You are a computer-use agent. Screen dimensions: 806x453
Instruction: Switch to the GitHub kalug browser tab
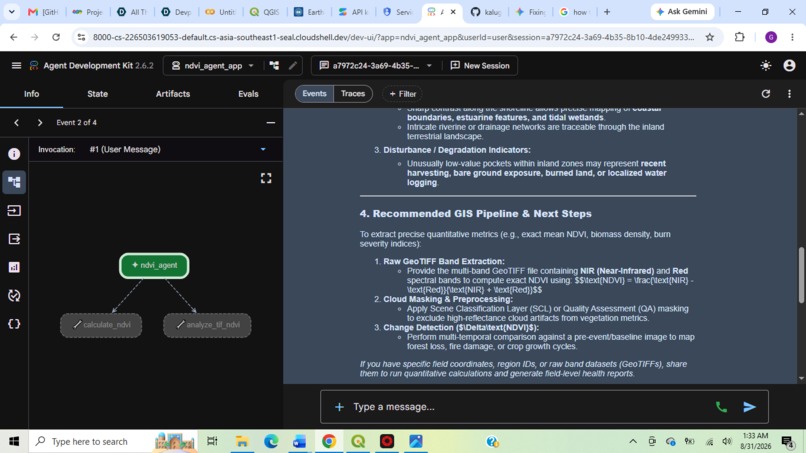486,11
